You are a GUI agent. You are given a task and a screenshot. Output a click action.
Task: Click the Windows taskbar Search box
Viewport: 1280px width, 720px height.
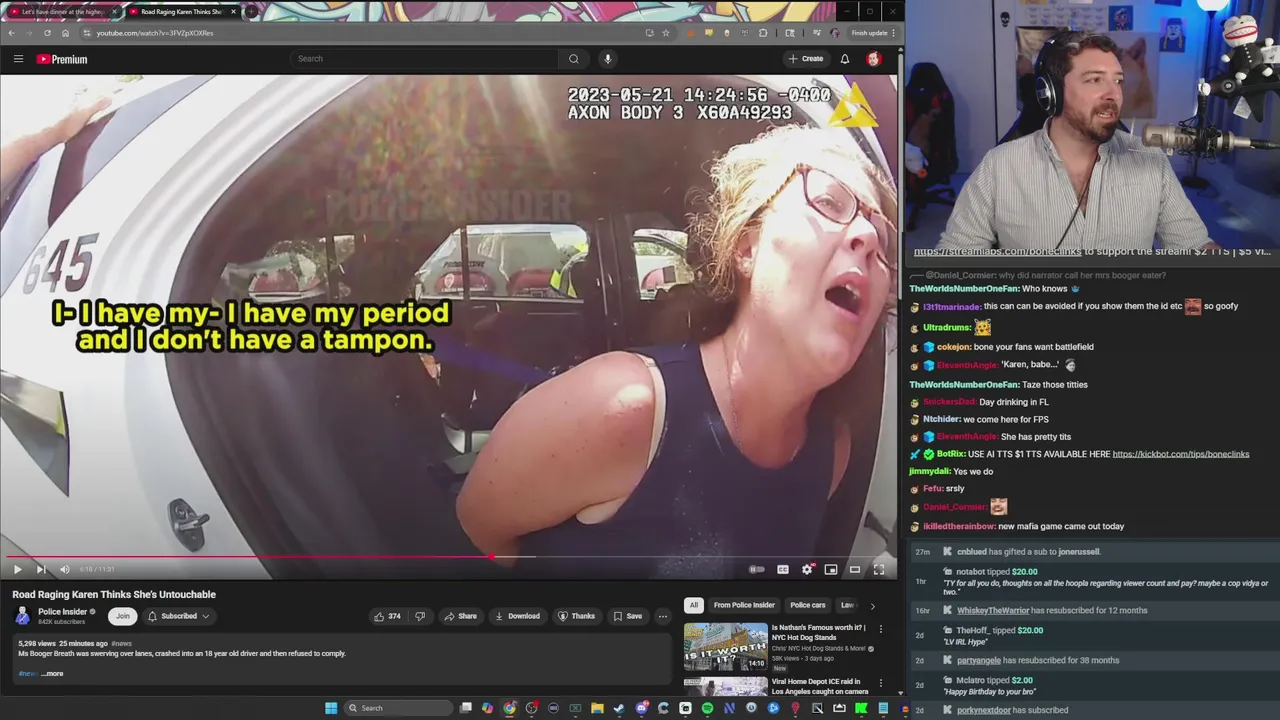click(396, 708)
